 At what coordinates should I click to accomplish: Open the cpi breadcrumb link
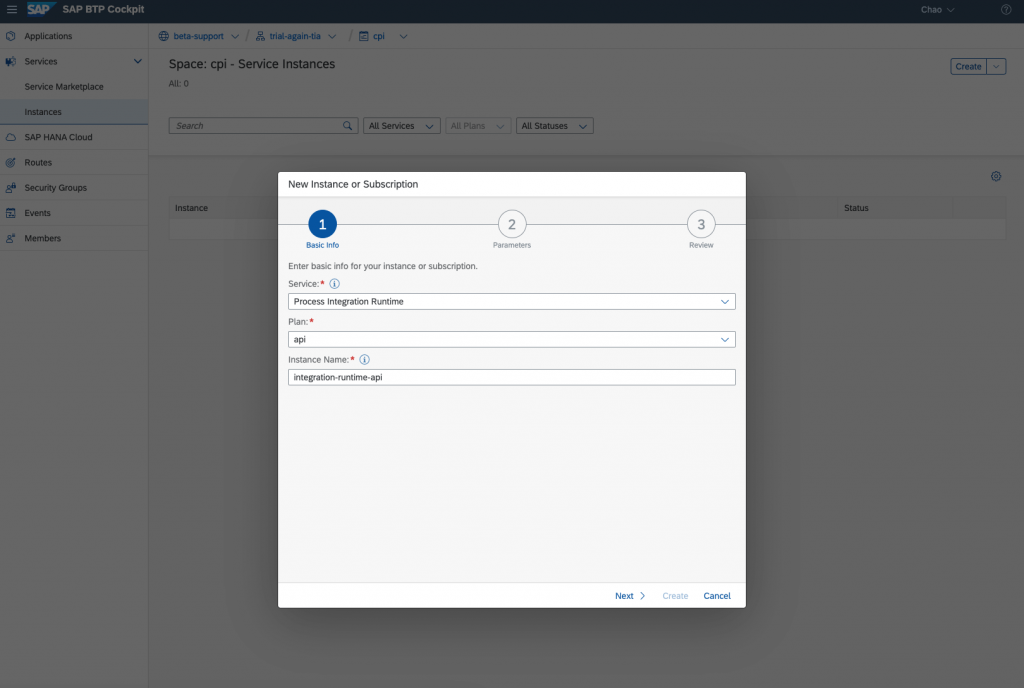click(379, 36)
